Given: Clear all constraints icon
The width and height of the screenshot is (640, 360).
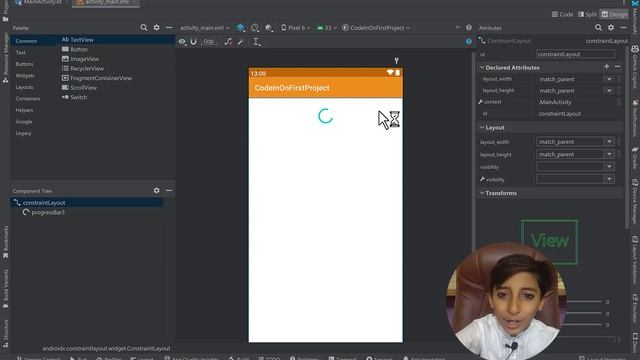Looking at the screenshot, I should coord(228,42).
